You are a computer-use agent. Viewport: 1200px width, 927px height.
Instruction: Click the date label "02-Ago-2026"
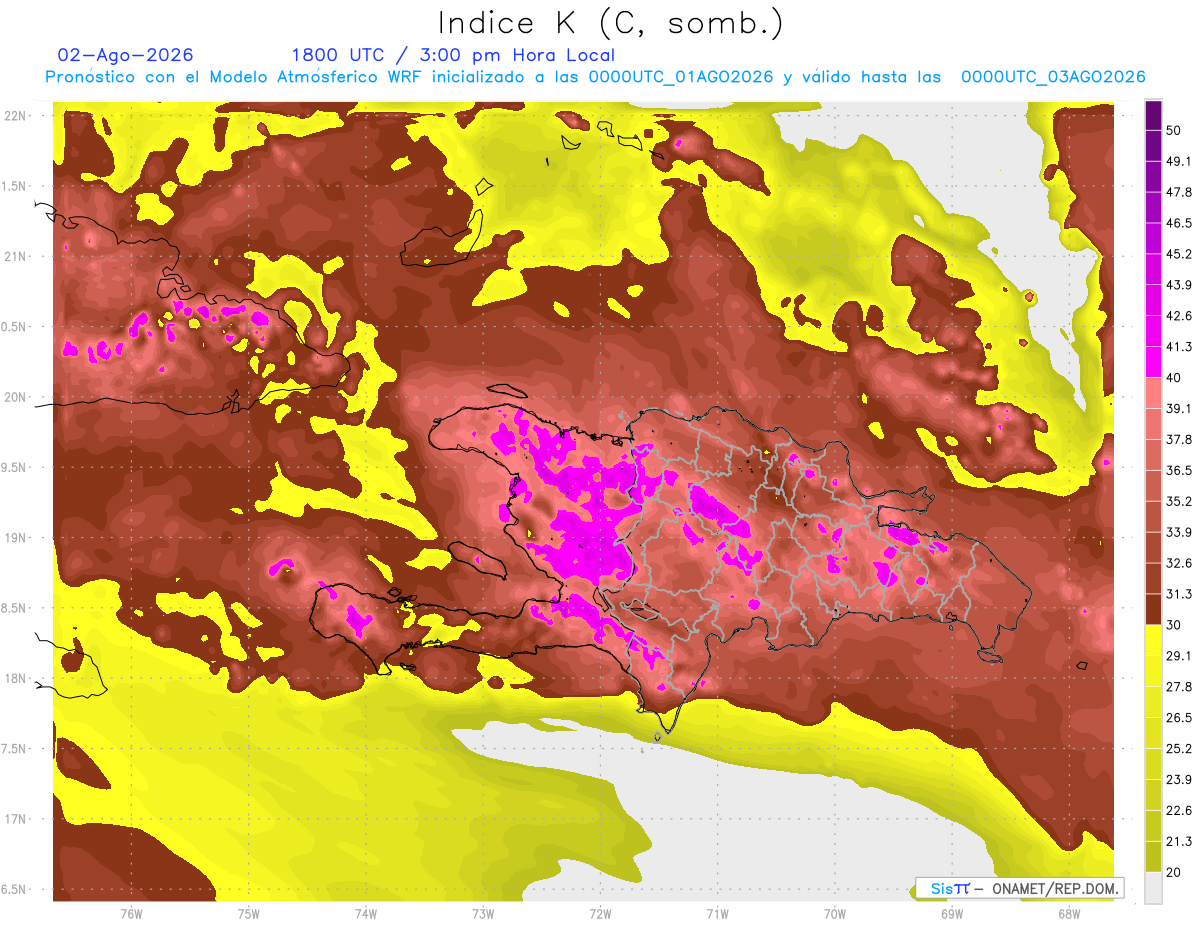(x=126, y=55)
